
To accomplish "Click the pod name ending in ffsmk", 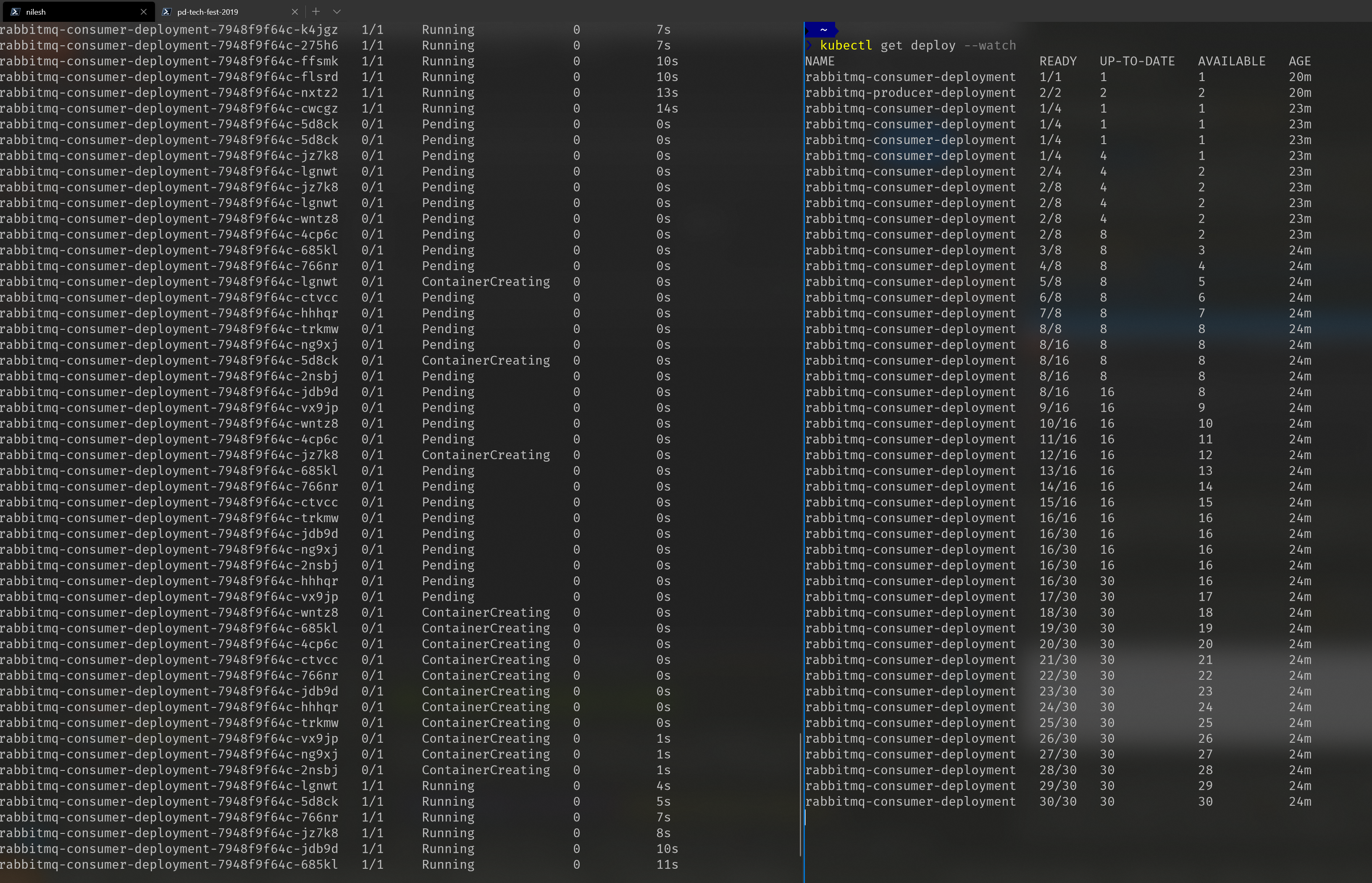I will [x=169, y=61].
